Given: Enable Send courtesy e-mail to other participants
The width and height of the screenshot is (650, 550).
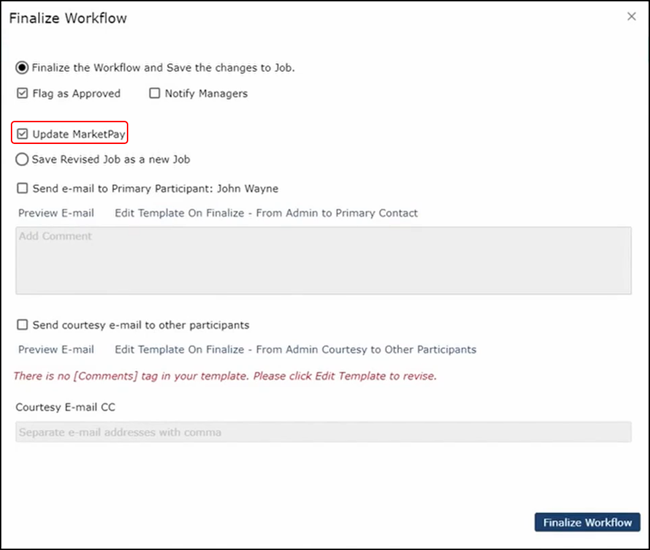Looking at the screenshot, I should (x=23, y=325).
